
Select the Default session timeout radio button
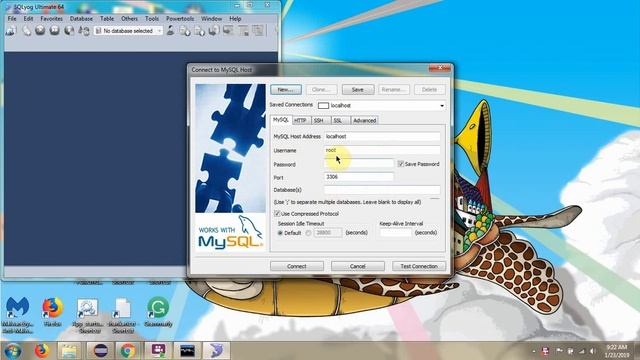tap(280, 233)
